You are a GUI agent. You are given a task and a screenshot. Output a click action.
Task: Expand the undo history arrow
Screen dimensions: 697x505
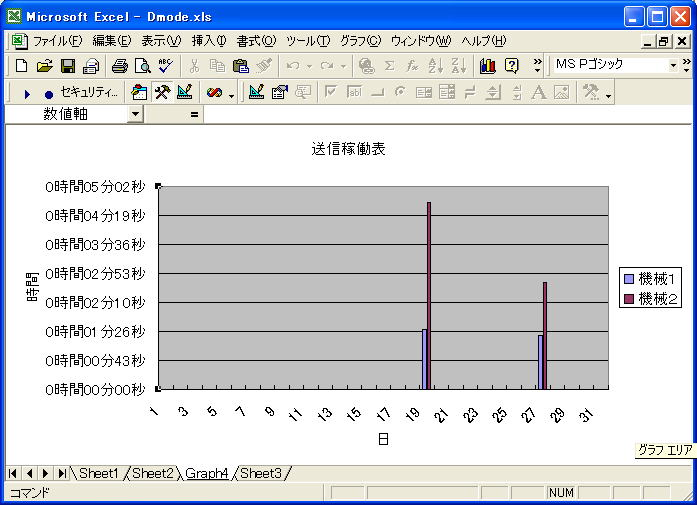coord(309,66)
